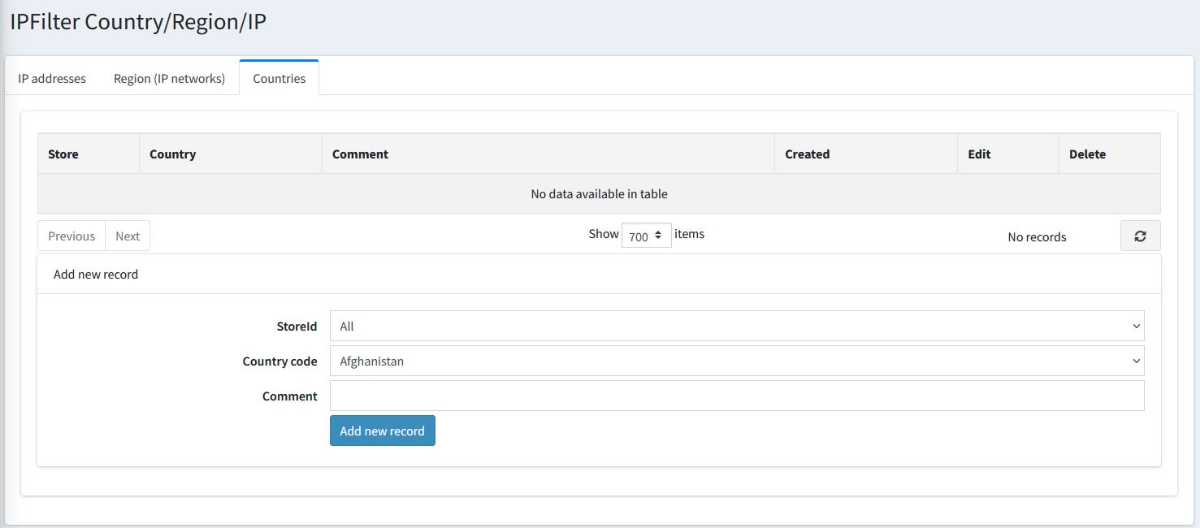Click the Country column header

coord(172,154)
